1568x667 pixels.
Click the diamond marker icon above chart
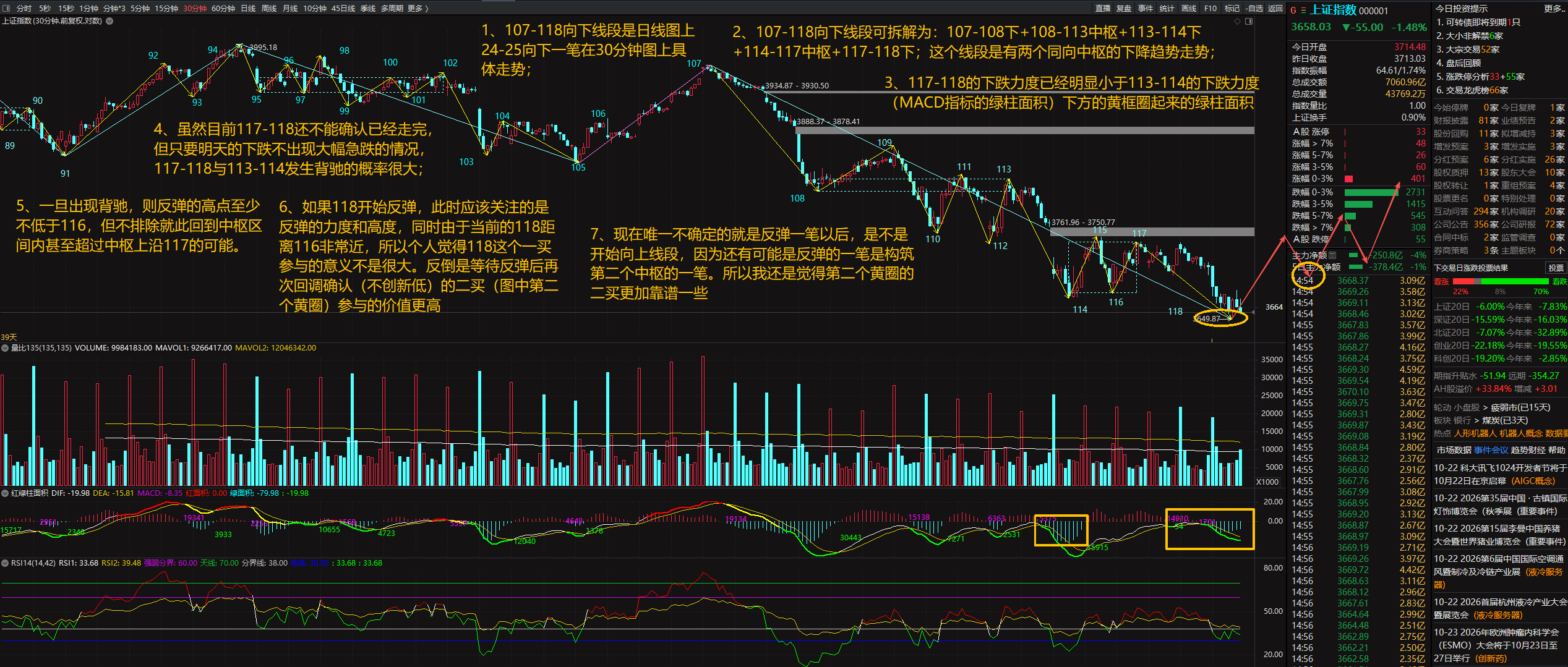(x=1237, y=21)
